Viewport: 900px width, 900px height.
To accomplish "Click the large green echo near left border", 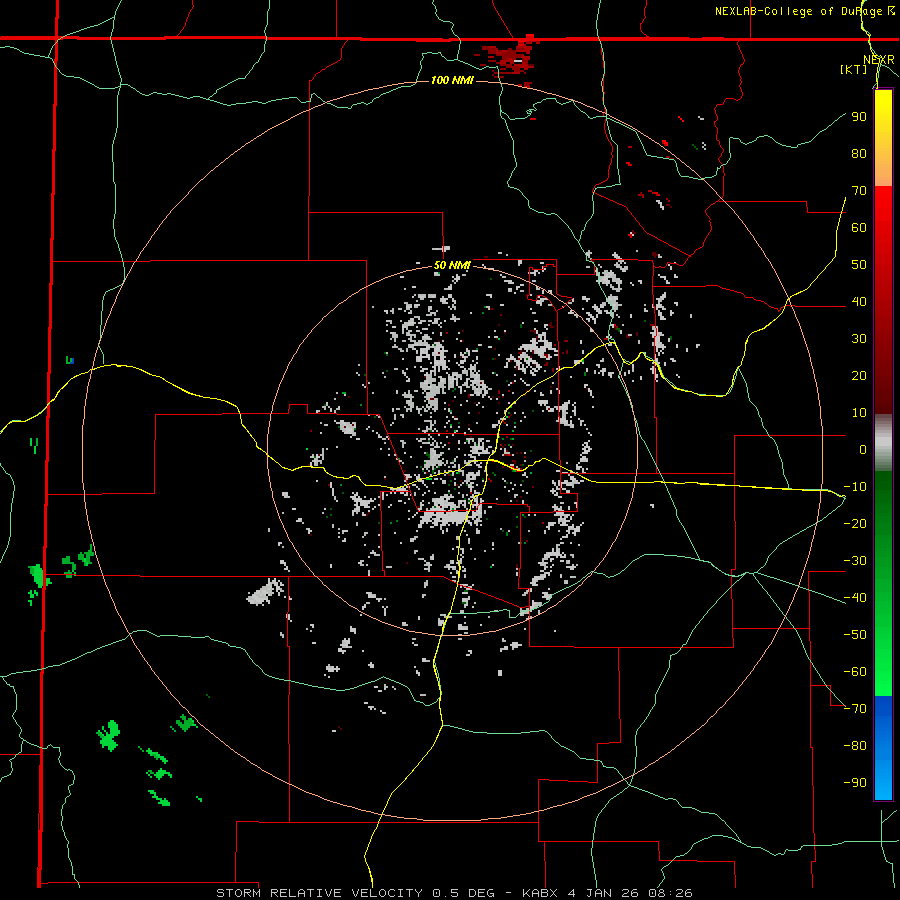I will click(38, 576).
